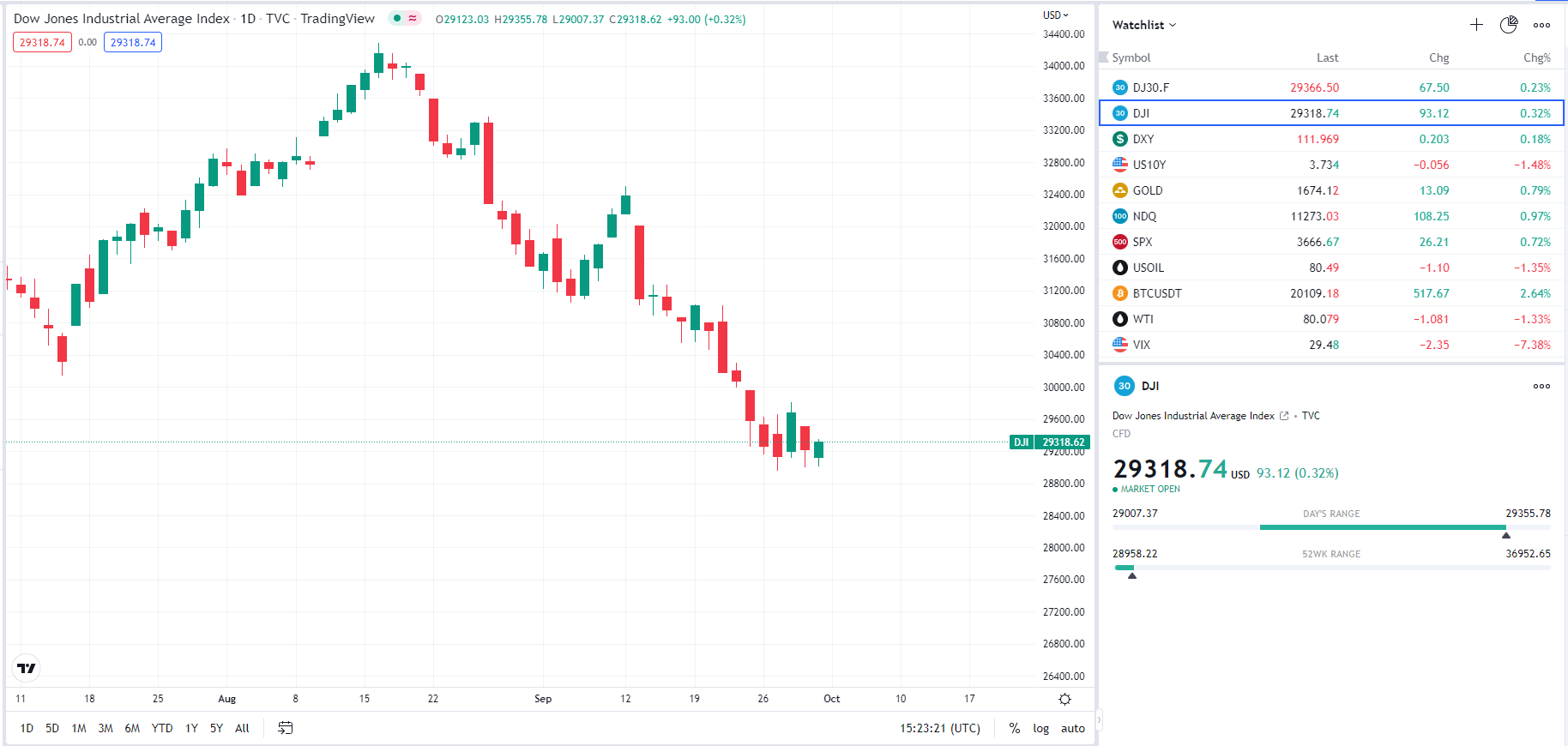
Task: Select the 1Y time range
Action: point(191,728)
